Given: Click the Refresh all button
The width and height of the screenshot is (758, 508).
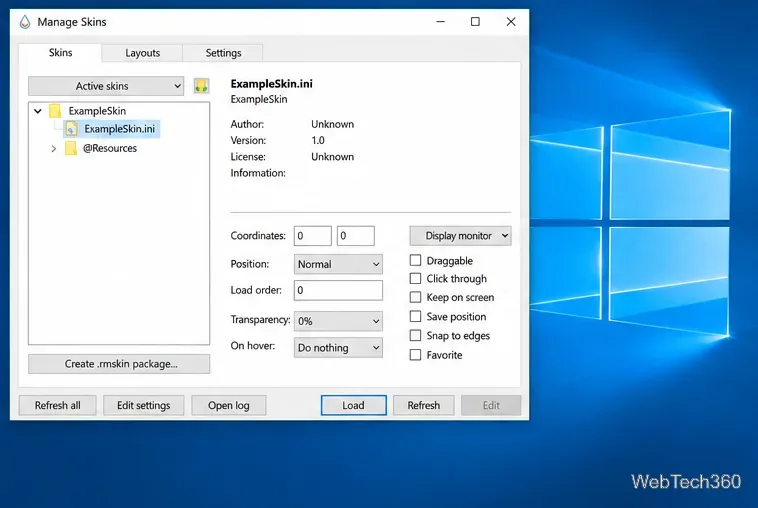Looking at the screenshot, I should click(58, 405).
